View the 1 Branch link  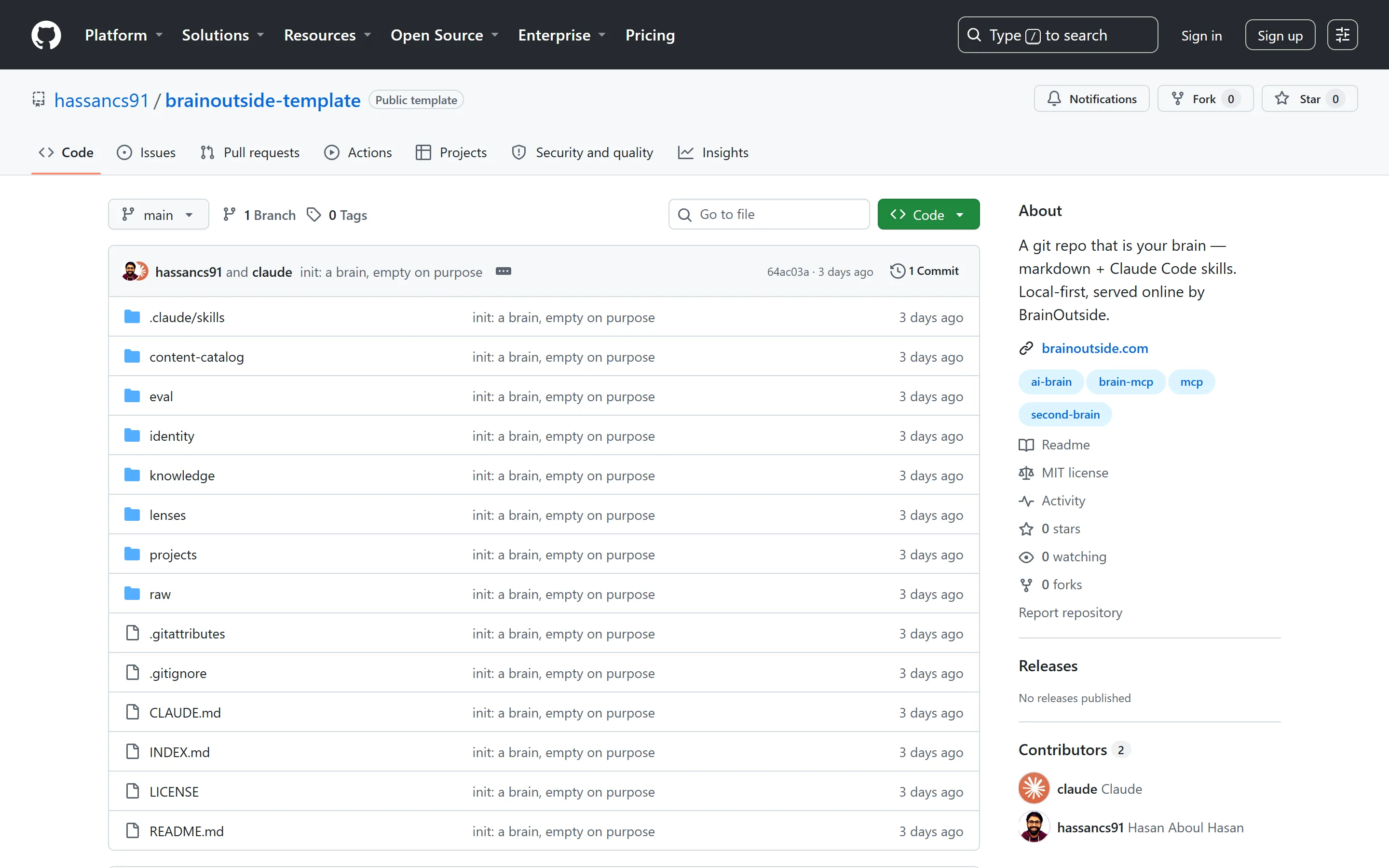(259, 215)
